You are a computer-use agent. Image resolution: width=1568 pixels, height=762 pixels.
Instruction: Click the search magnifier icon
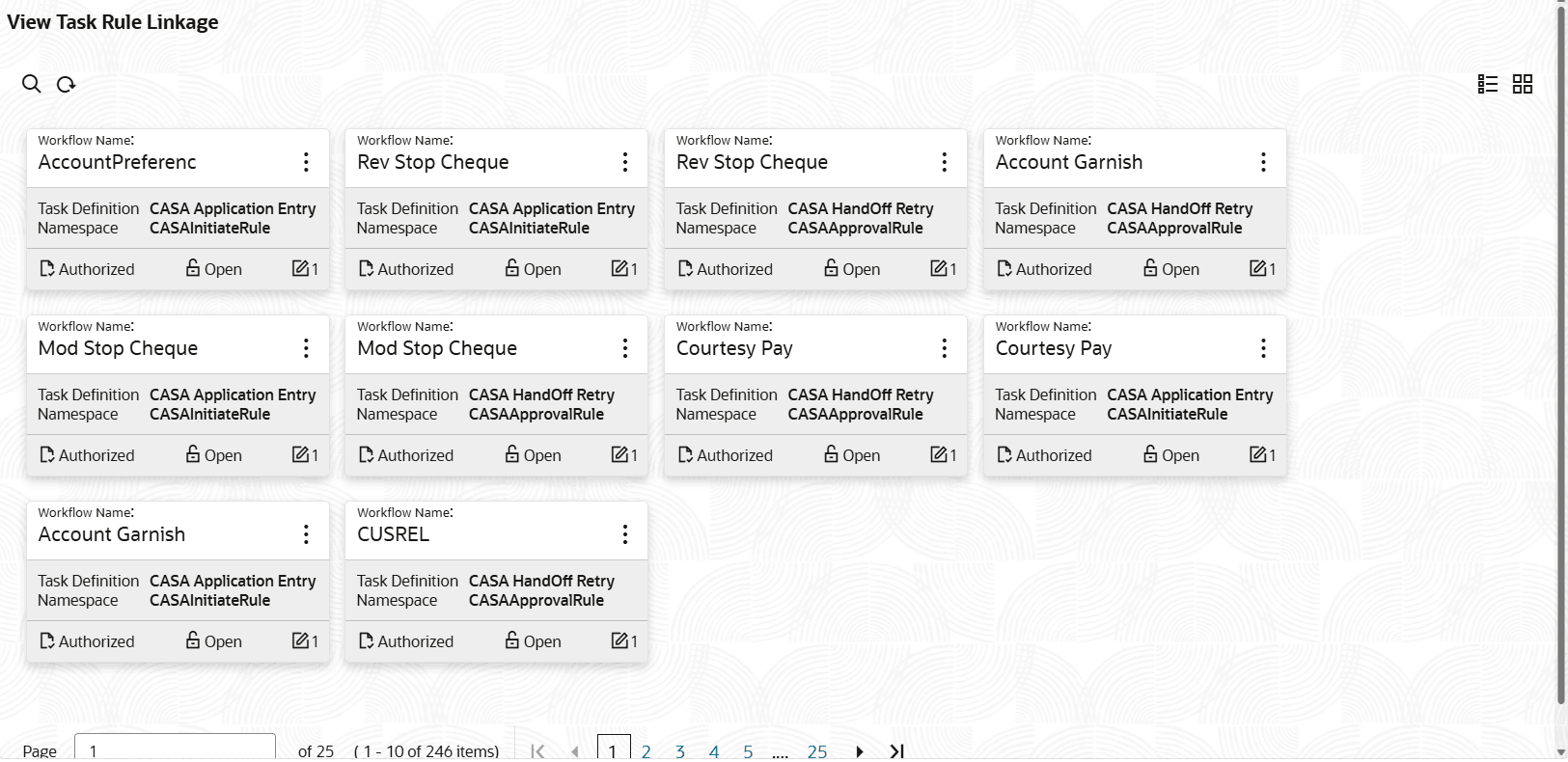[x=32, y=84]
